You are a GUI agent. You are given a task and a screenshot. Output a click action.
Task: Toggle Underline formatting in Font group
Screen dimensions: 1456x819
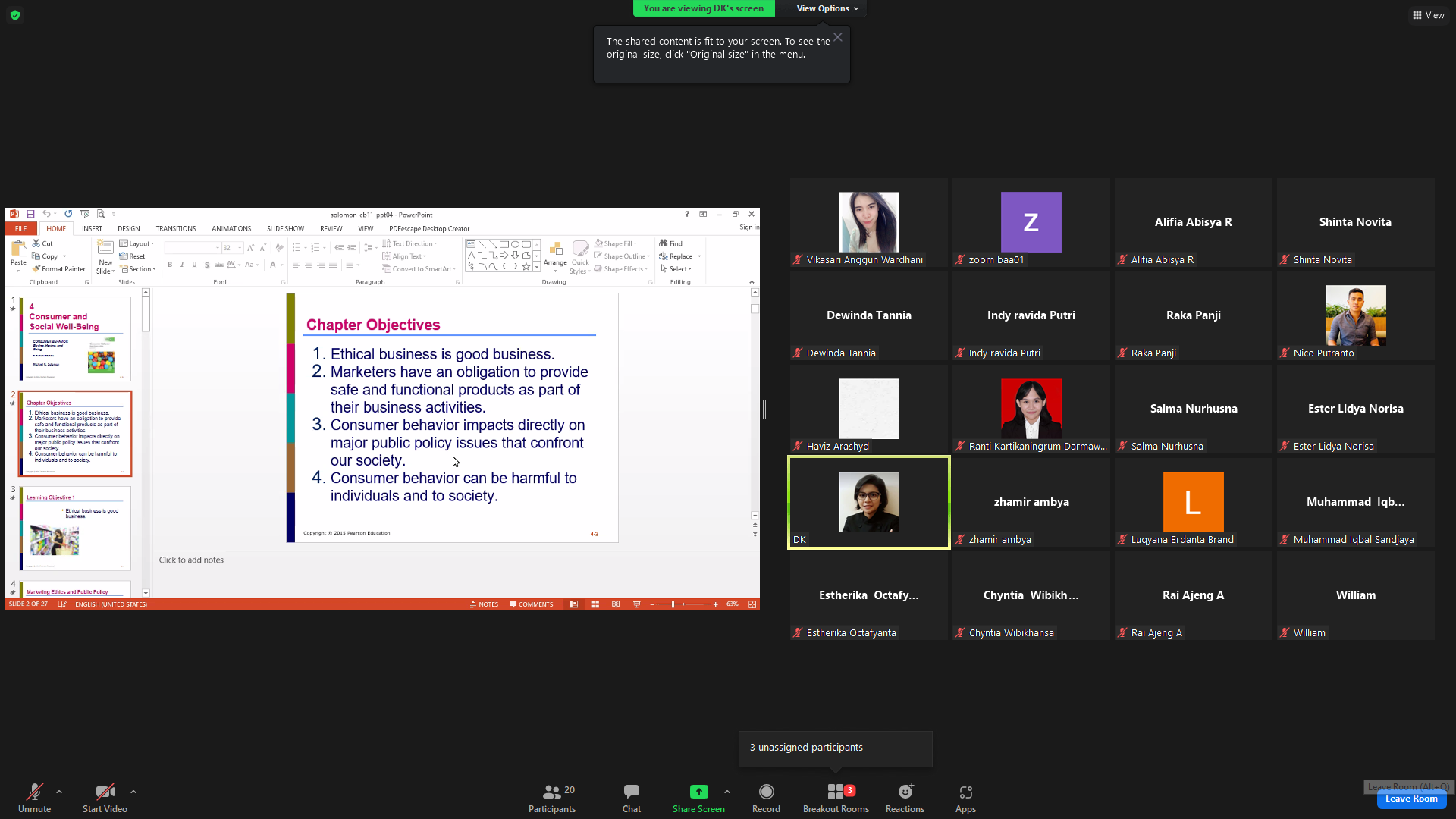[194, 265]
